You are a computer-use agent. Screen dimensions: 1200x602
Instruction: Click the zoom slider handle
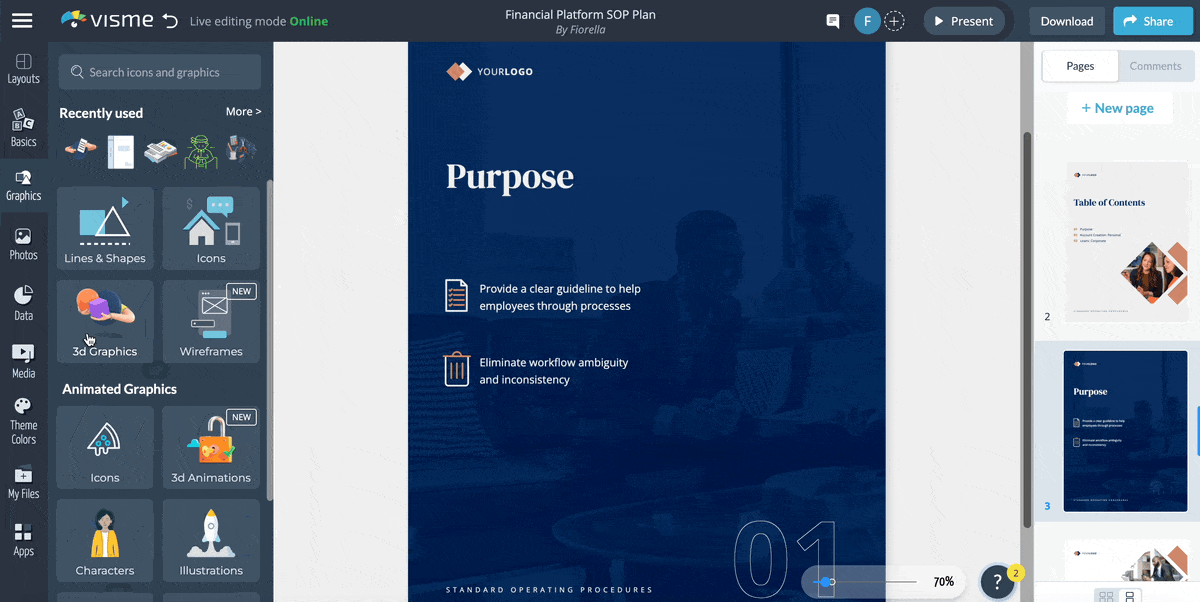point(826,581)
